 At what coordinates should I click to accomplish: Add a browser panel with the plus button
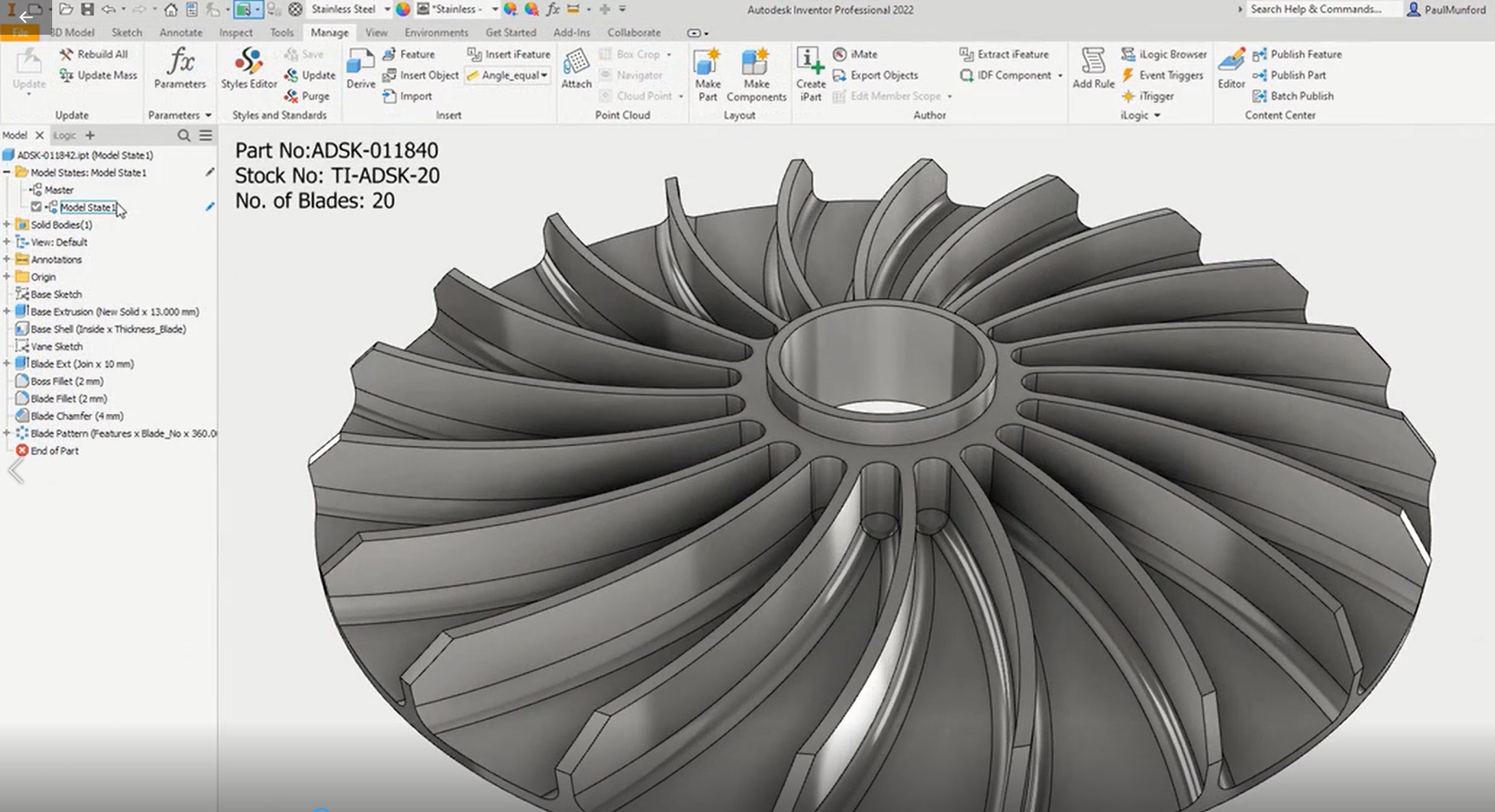point(90,136)
